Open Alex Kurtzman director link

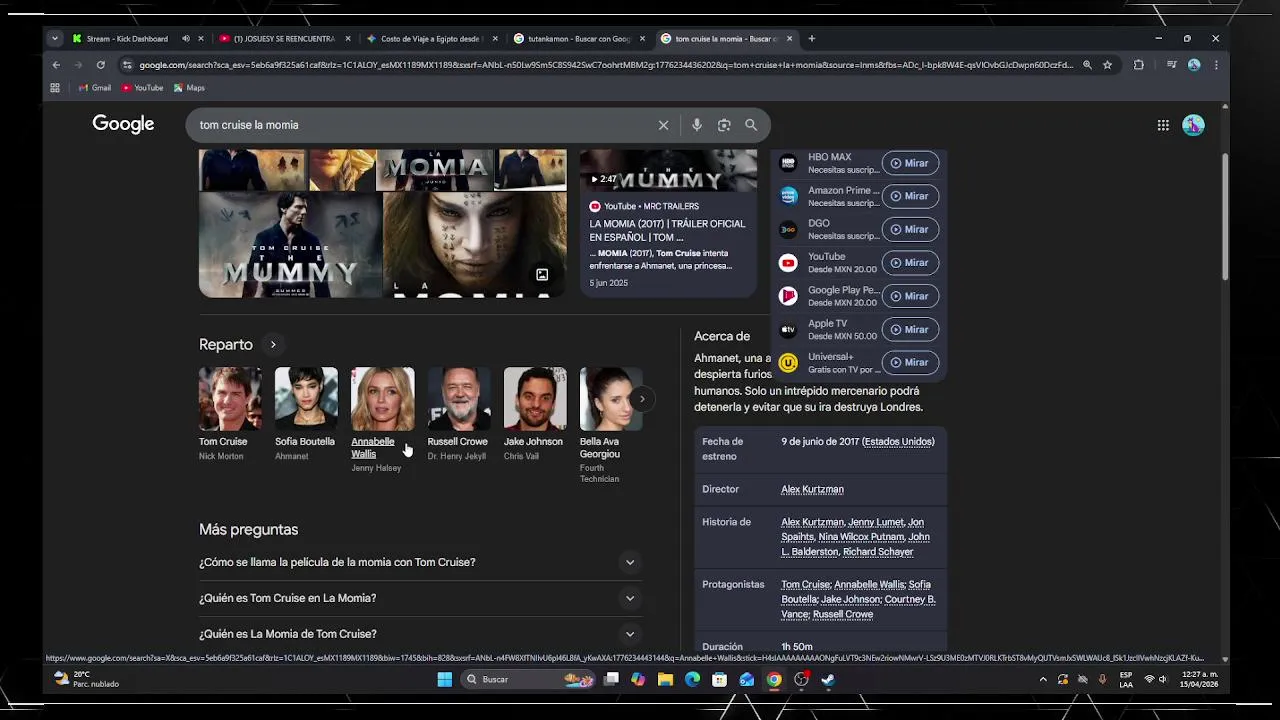point(812,489)
